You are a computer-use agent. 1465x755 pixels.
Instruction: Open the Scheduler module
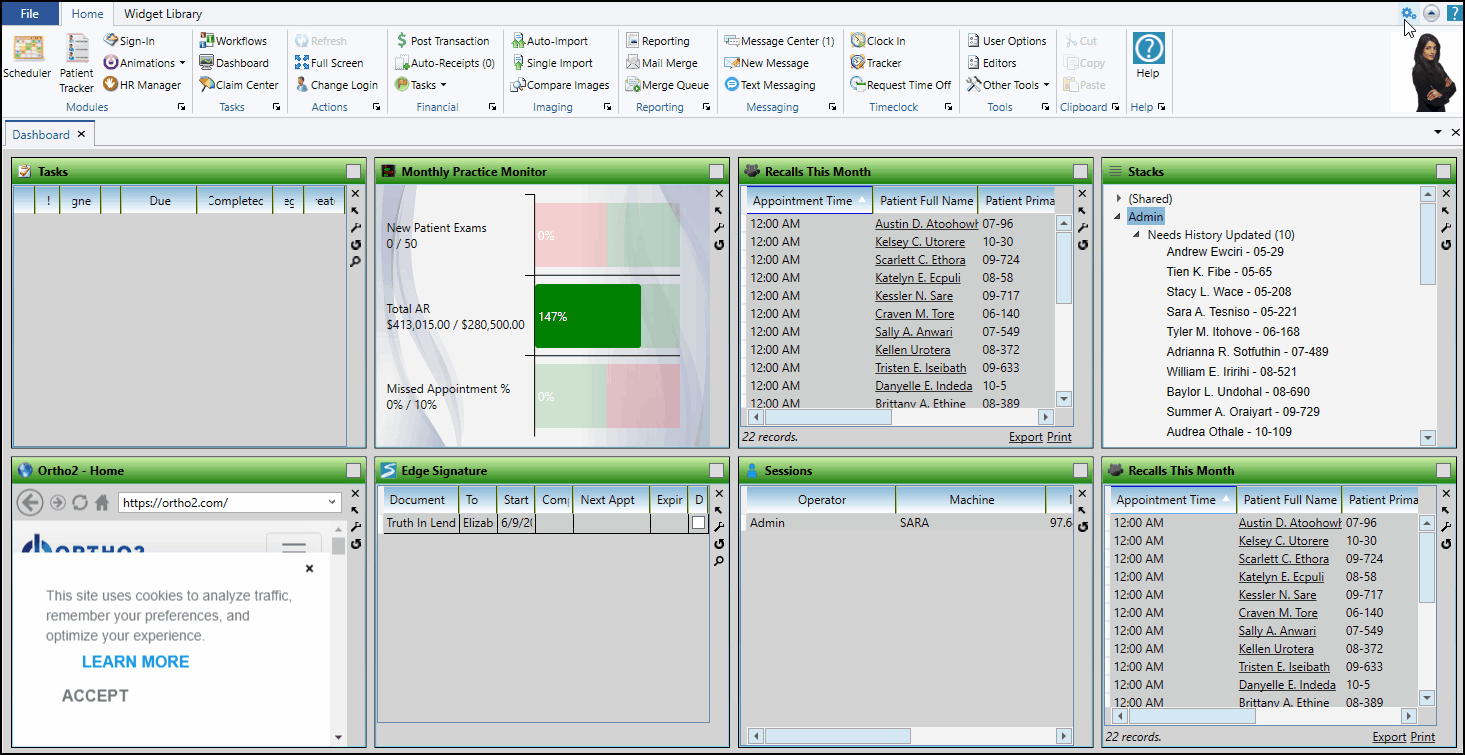tap(27, 56)
